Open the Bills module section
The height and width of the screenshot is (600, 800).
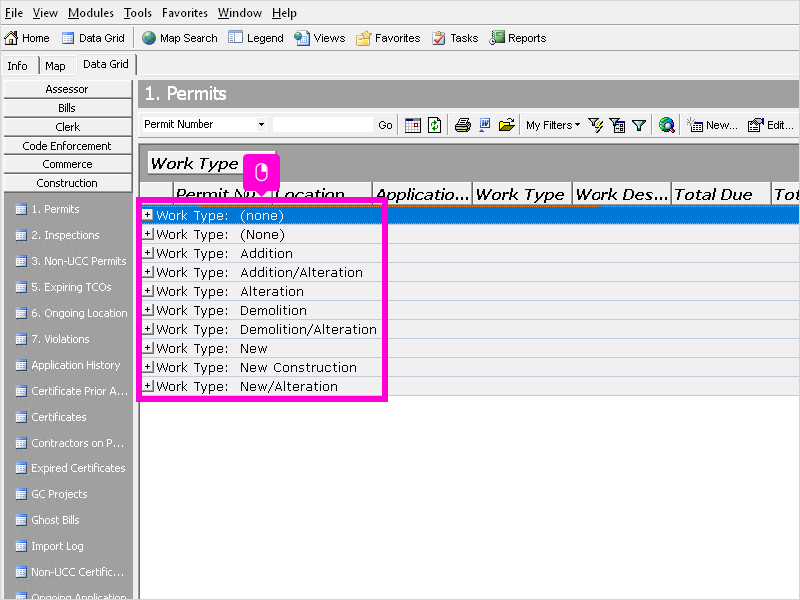coord(67,108)
